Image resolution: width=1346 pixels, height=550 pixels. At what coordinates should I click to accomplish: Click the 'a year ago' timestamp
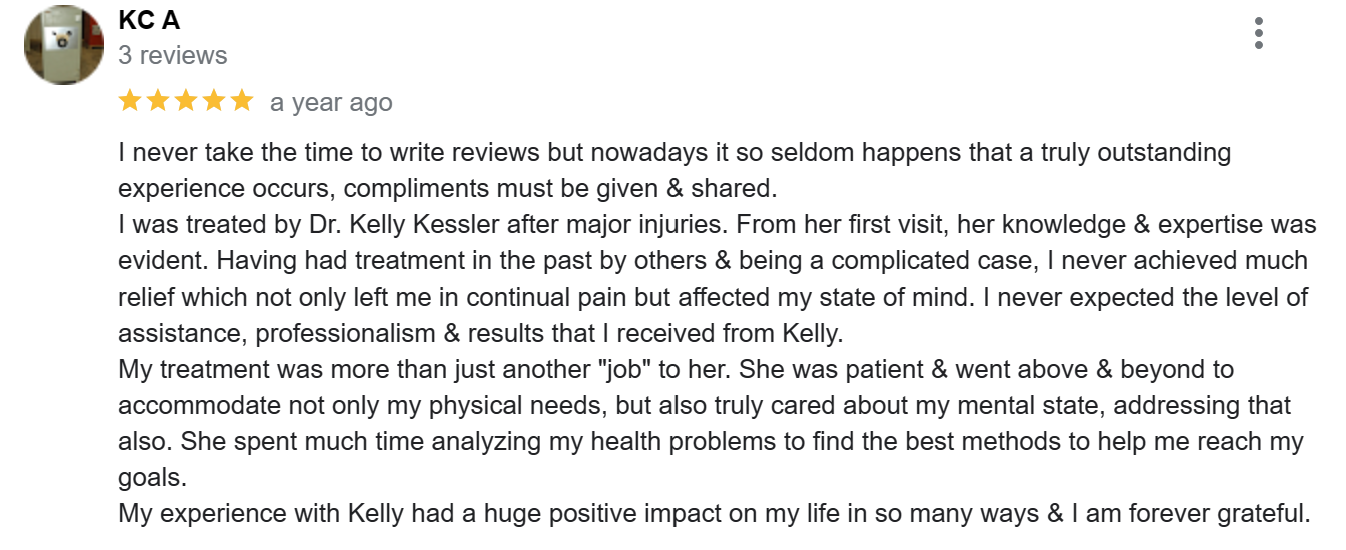click(331, 102)
